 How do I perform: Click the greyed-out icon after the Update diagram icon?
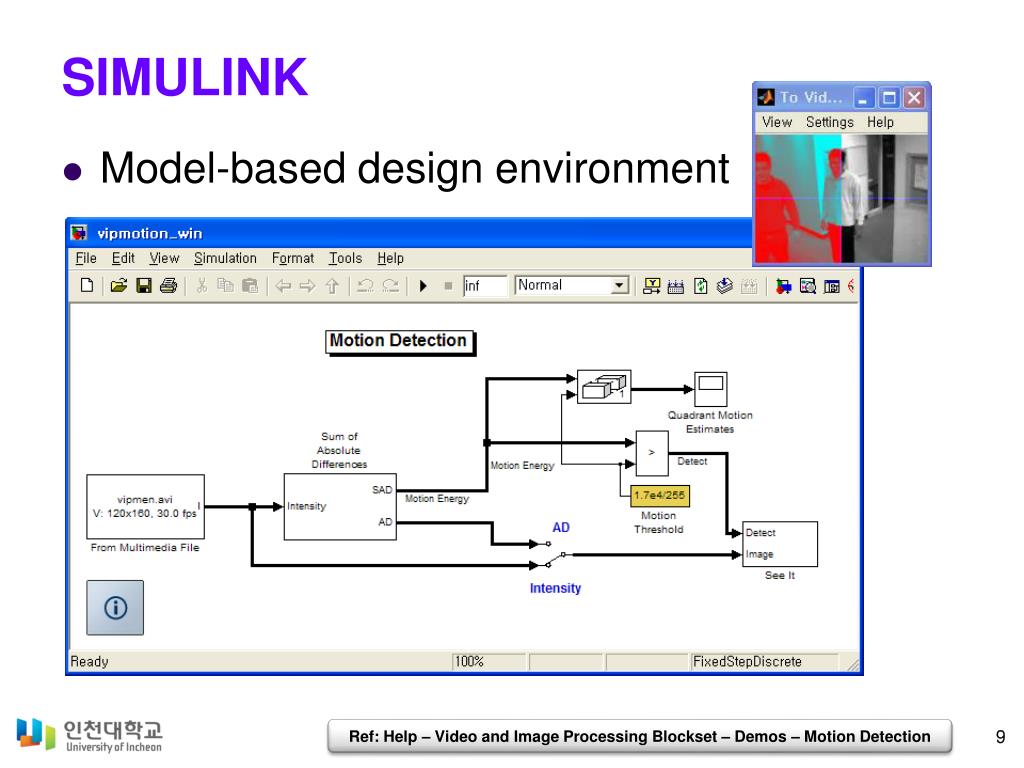coord(749,285)
